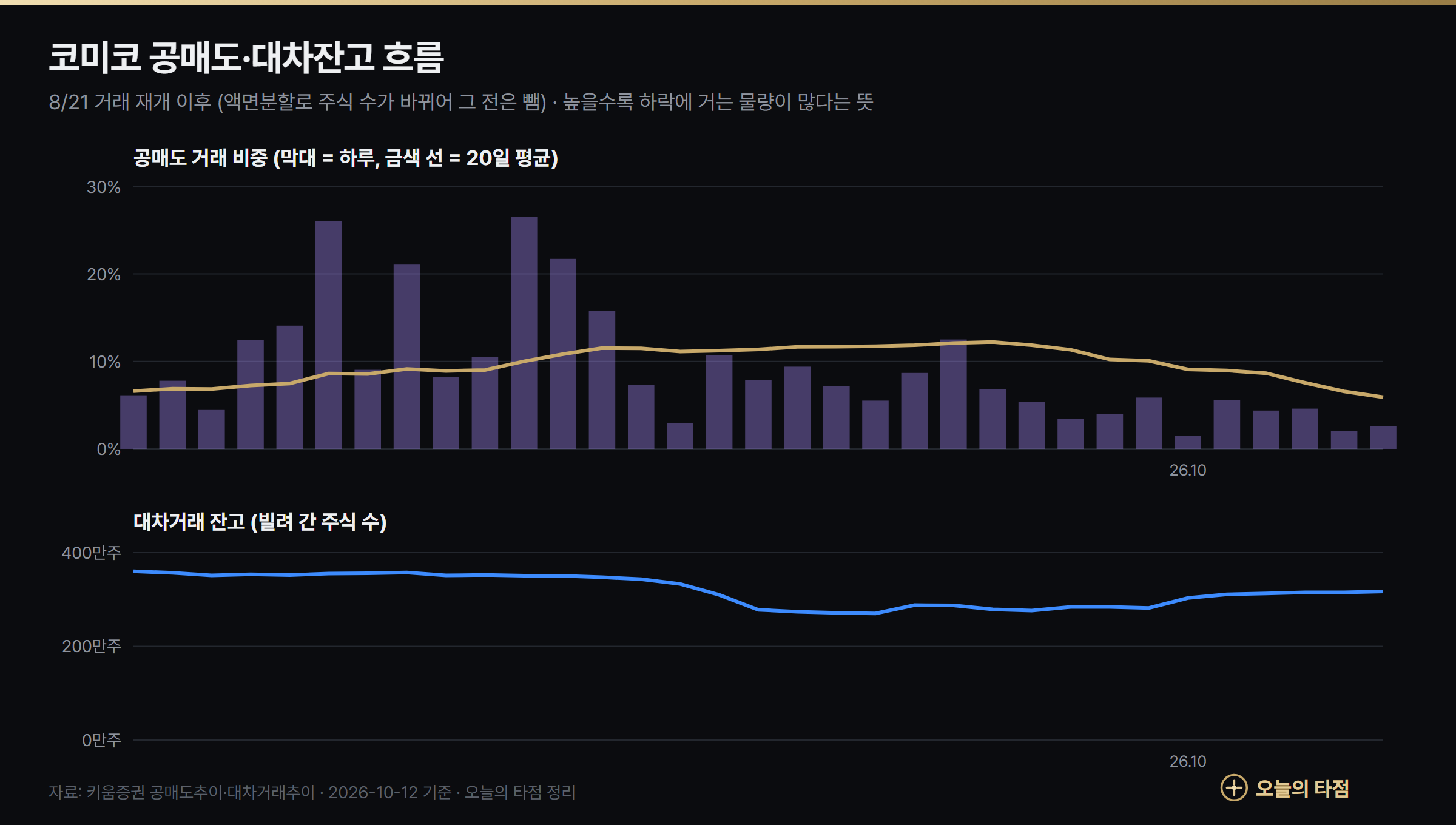Click the title 코미코 공매도·대차잔고 흐름
Image resolution: width=1456 pixels, height=825 pixels.
(246, 58)
